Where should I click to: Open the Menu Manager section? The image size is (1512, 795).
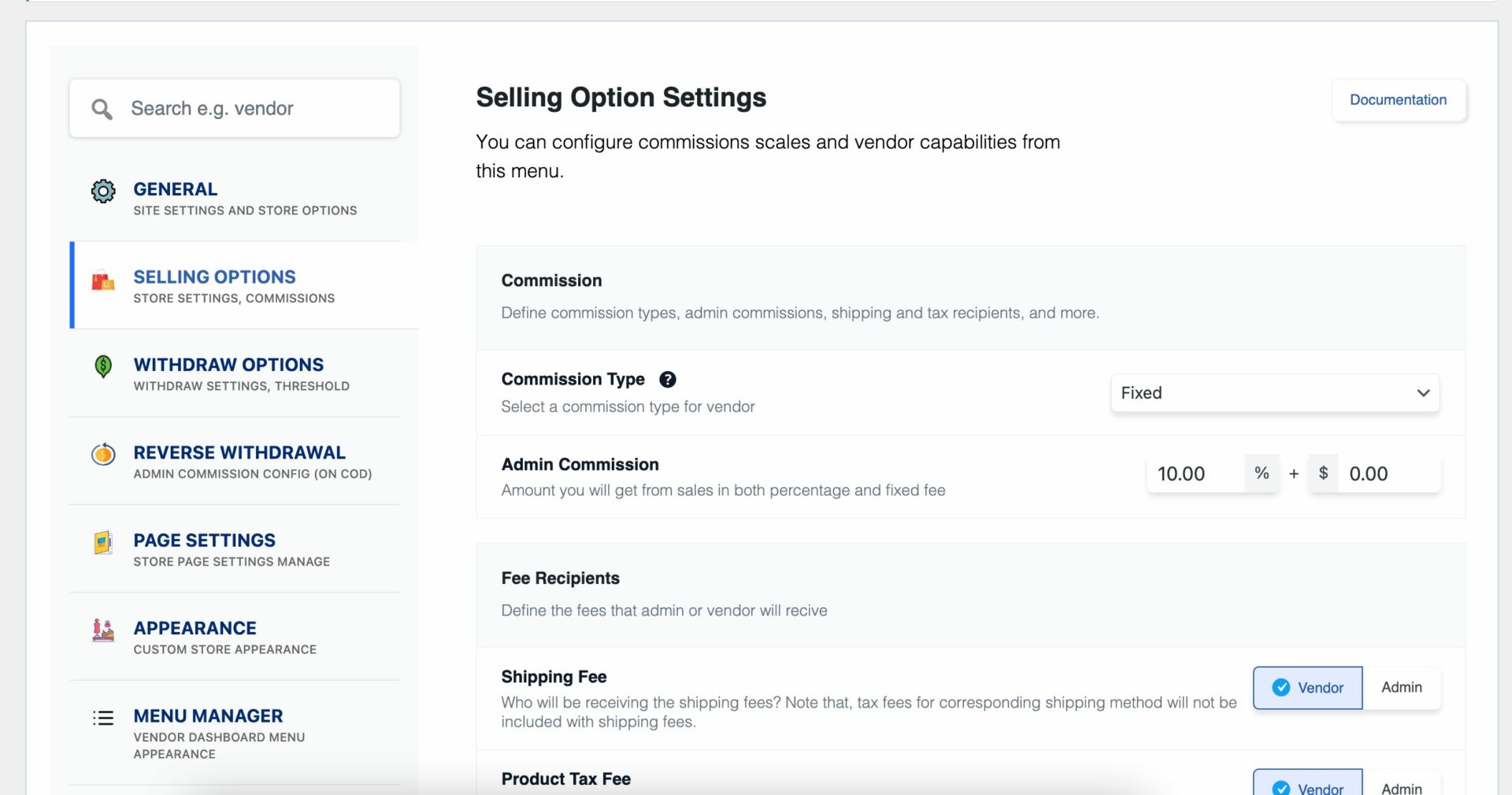pyautogui.click(x=235, y=733)
